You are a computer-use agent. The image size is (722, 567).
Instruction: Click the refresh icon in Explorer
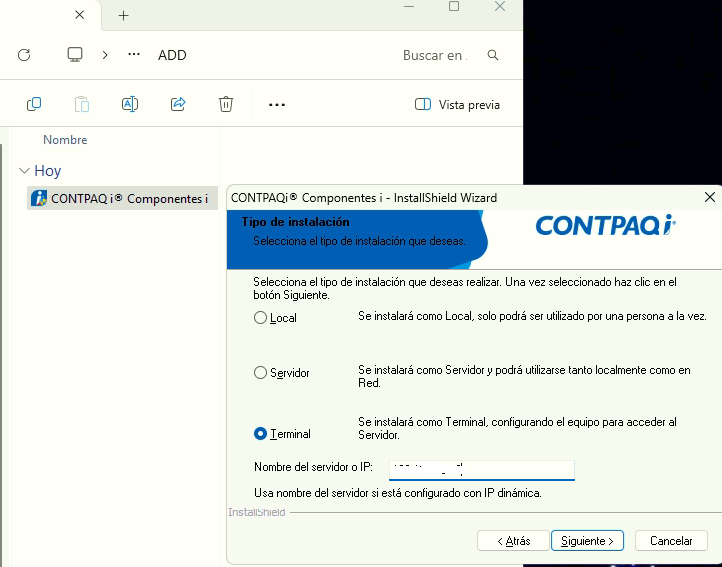pos(24,55)
